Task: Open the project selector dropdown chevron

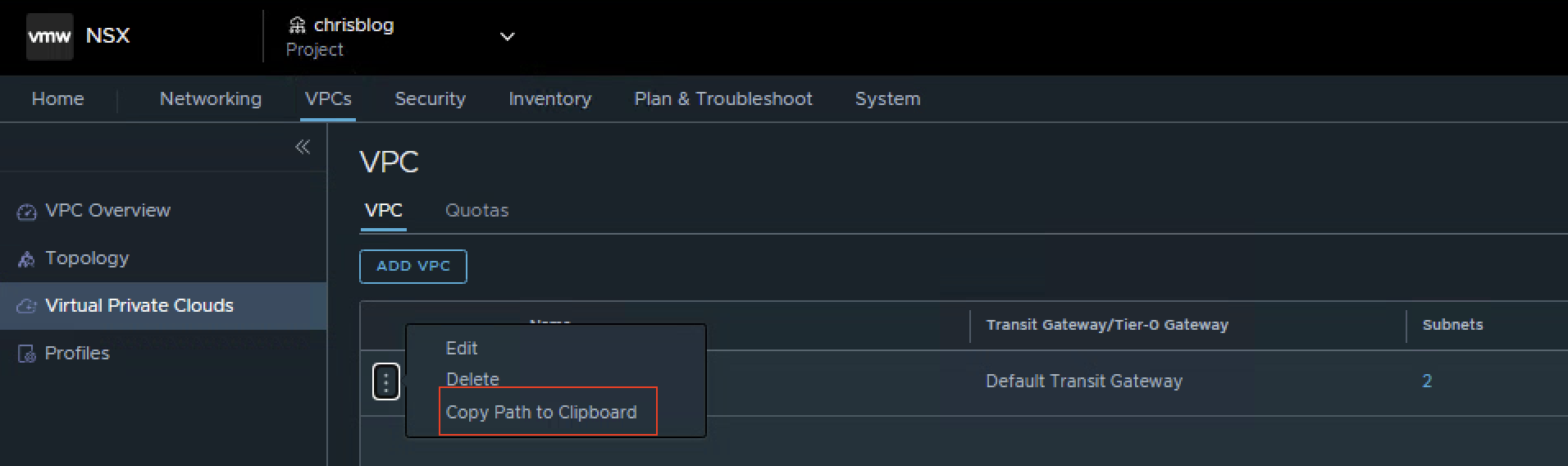Action: 508,36
